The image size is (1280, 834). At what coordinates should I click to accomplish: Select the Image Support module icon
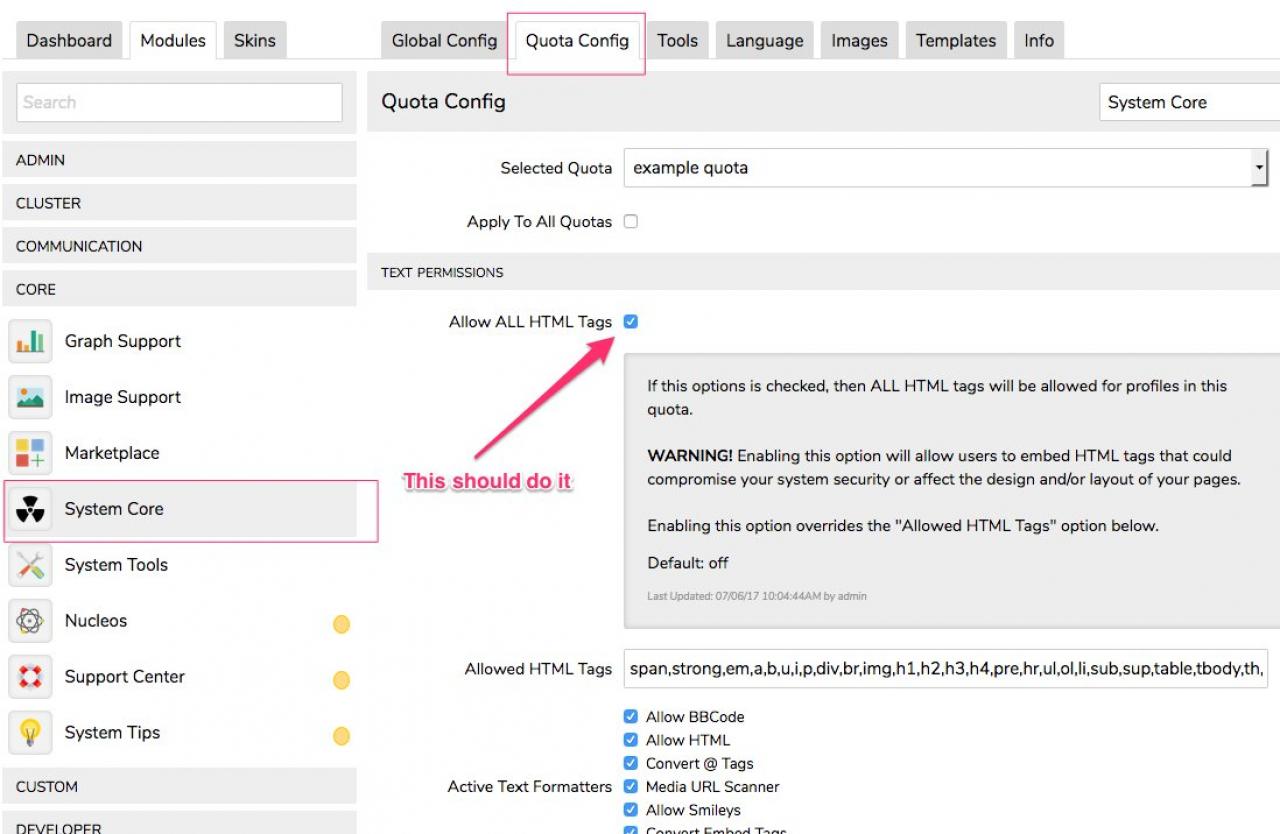30,398
